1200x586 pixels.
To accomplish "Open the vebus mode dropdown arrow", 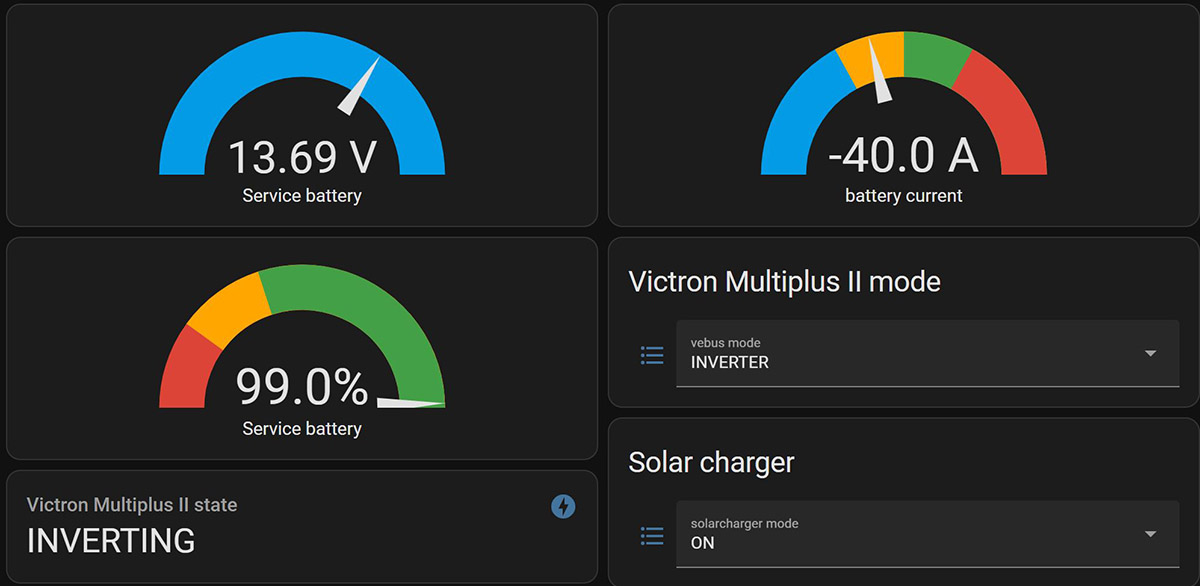I will pos(1150,353).
